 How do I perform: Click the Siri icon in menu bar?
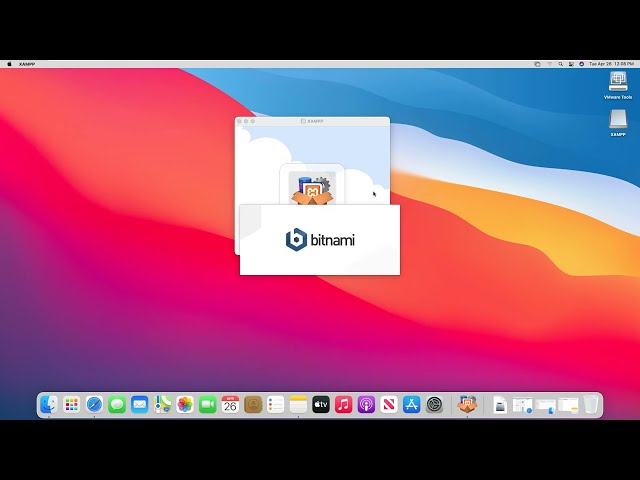point(582,64)
